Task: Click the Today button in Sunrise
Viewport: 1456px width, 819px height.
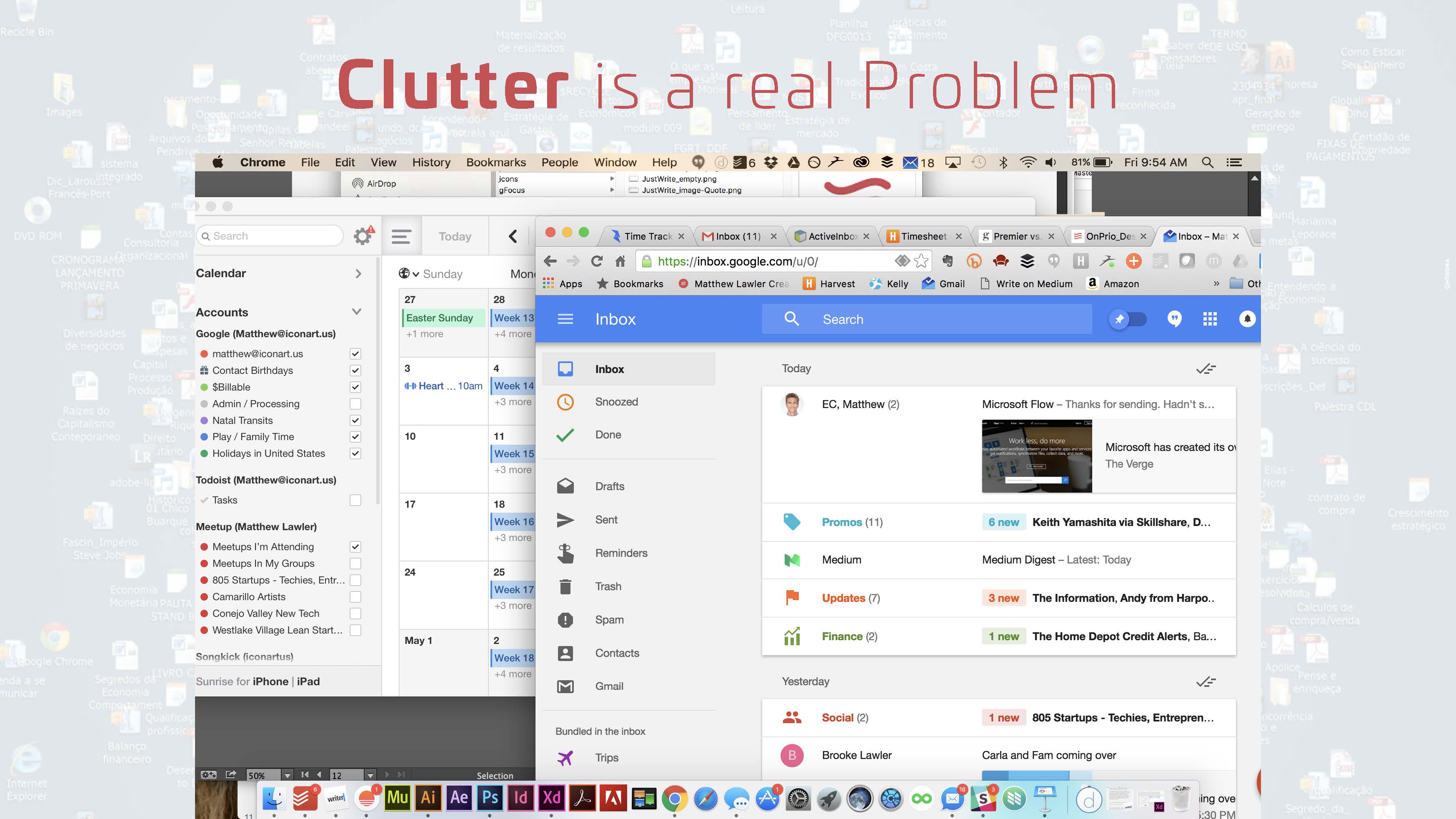Action: pyautogui.click(x=455, y=236)
